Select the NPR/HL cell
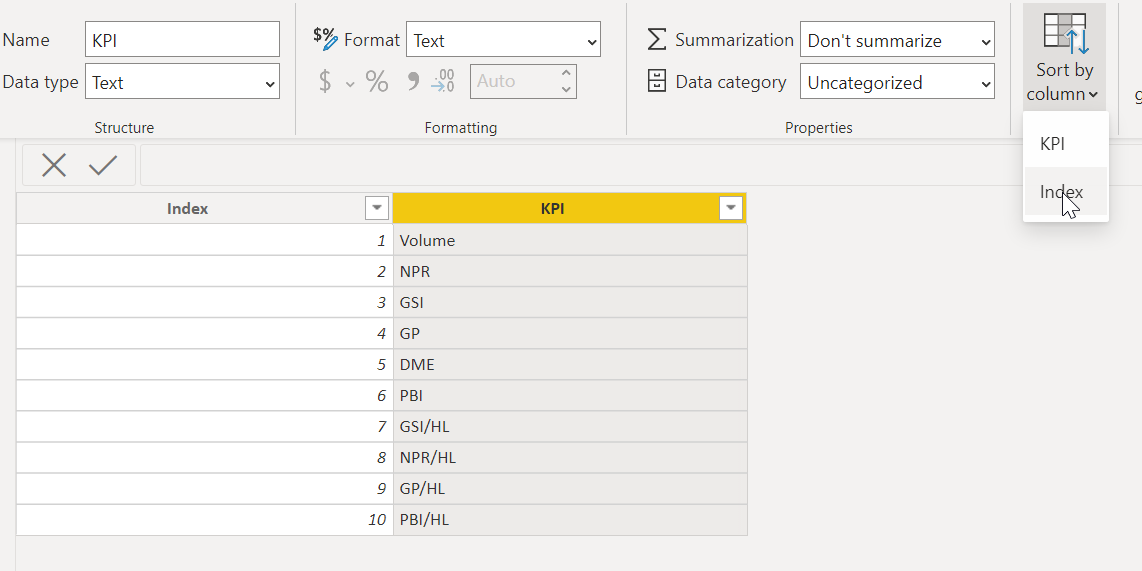The height and width of the screenshot is (571, 1142). pyautogui.click(x=570, y=457)
